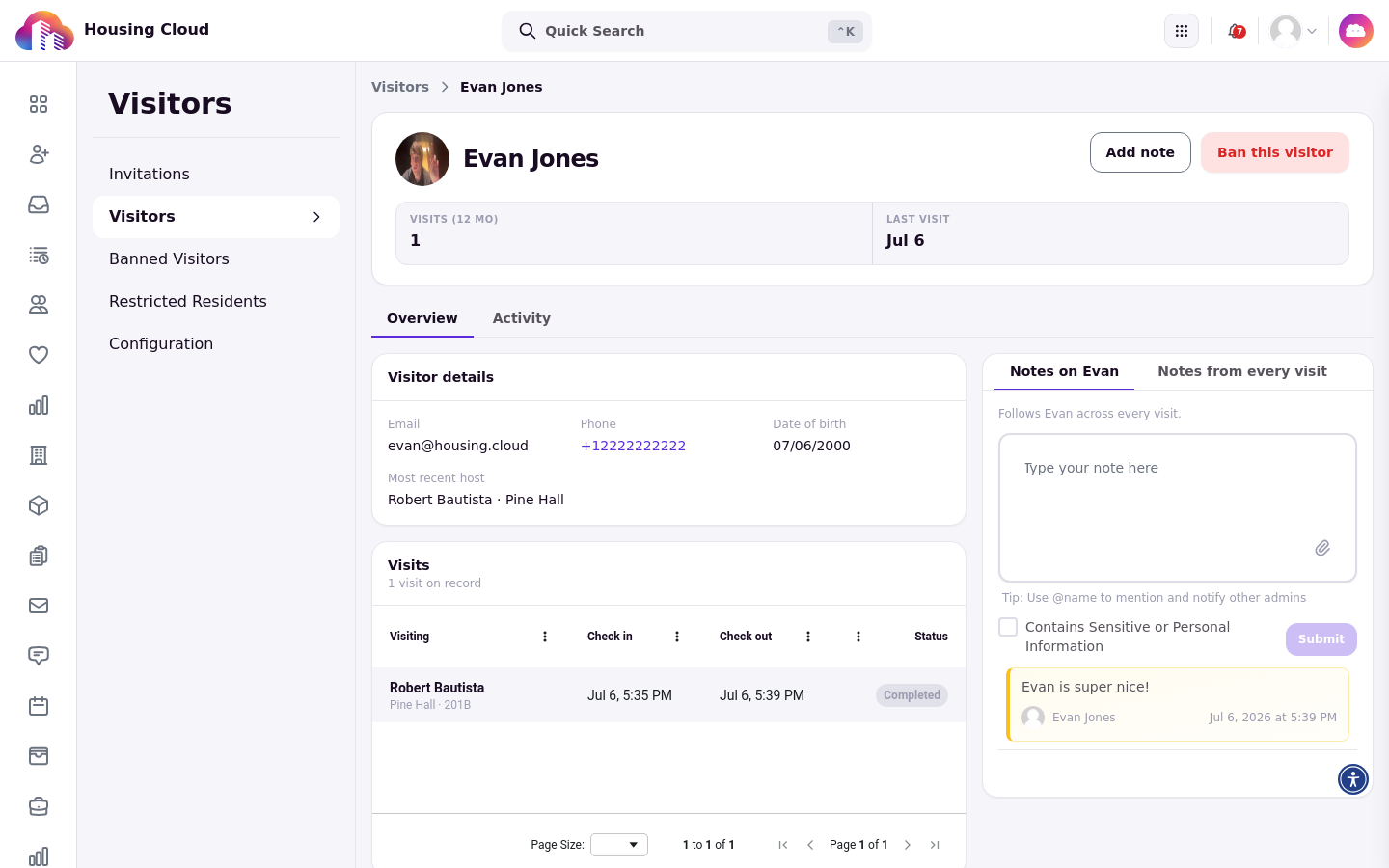Open the chat message sidebar icon
Screen dimensions: 1389x868
tap(39, 656)
